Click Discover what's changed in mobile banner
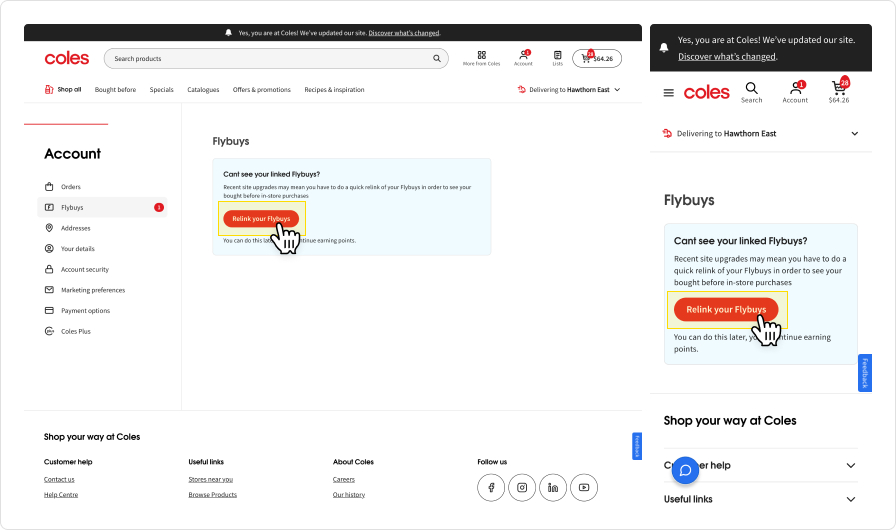 [727, 57]
